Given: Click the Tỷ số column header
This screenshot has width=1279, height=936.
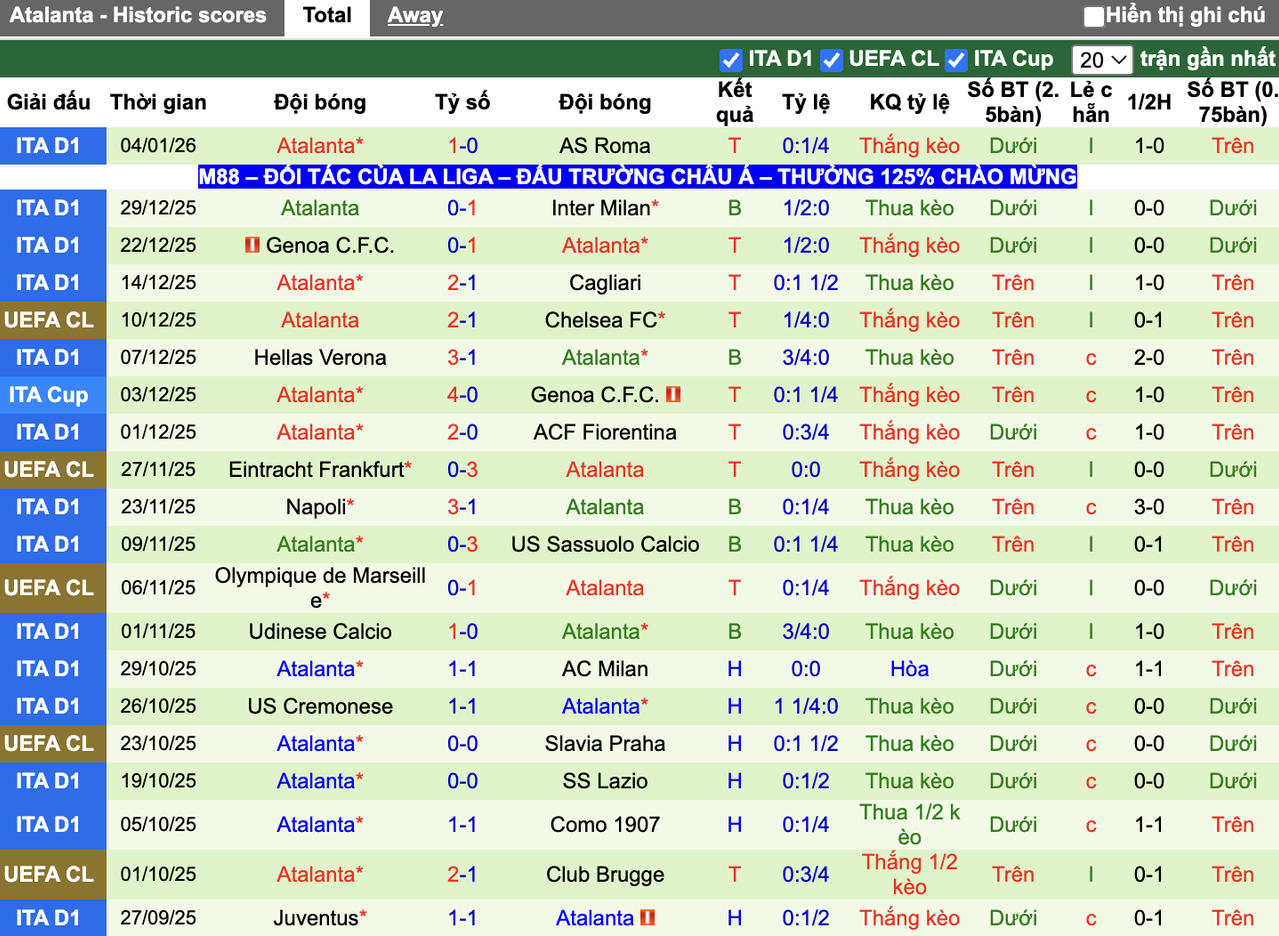Looking at the screenshot, I should 462,102.
